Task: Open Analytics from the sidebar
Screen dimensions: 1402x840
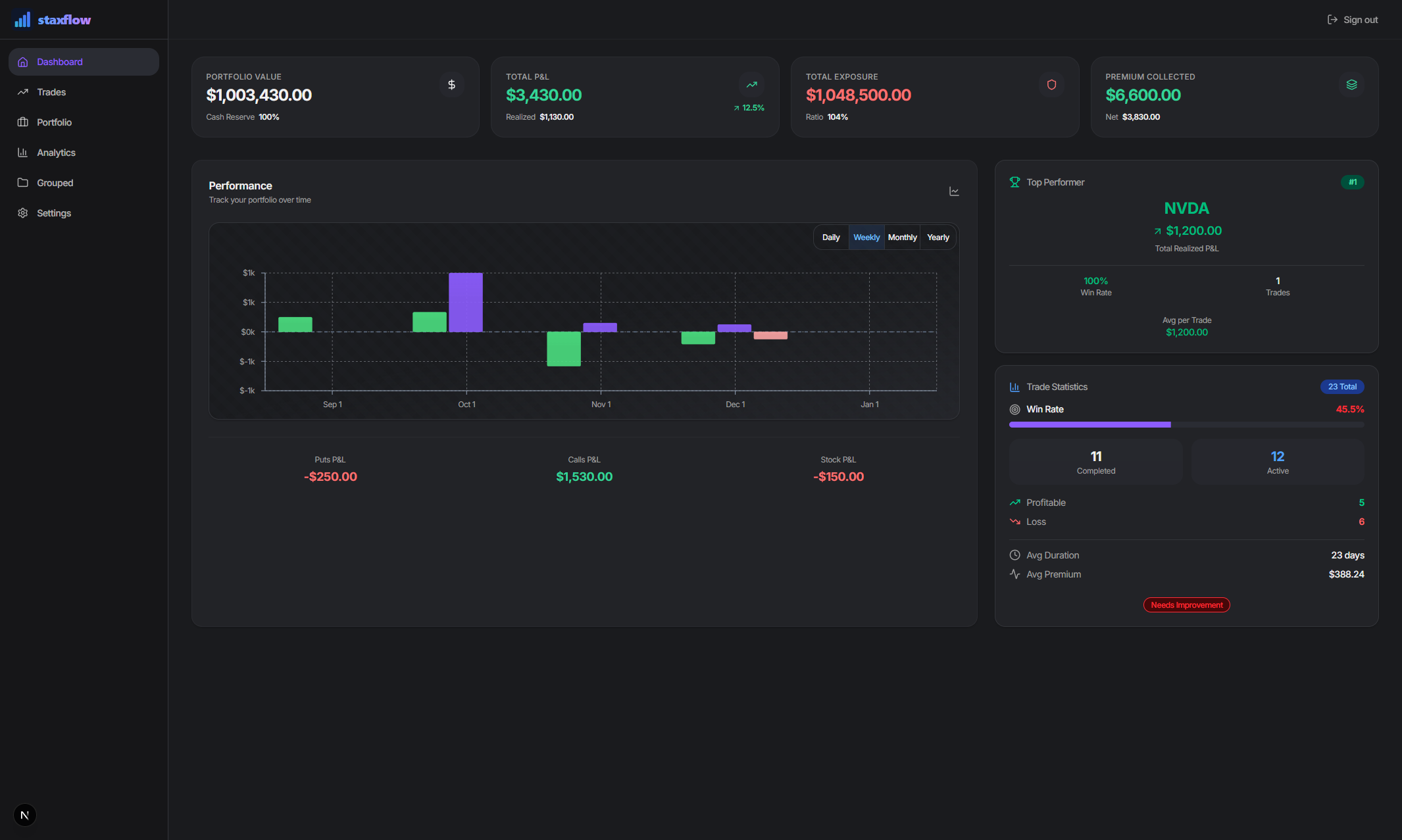Action: [56, 152]
